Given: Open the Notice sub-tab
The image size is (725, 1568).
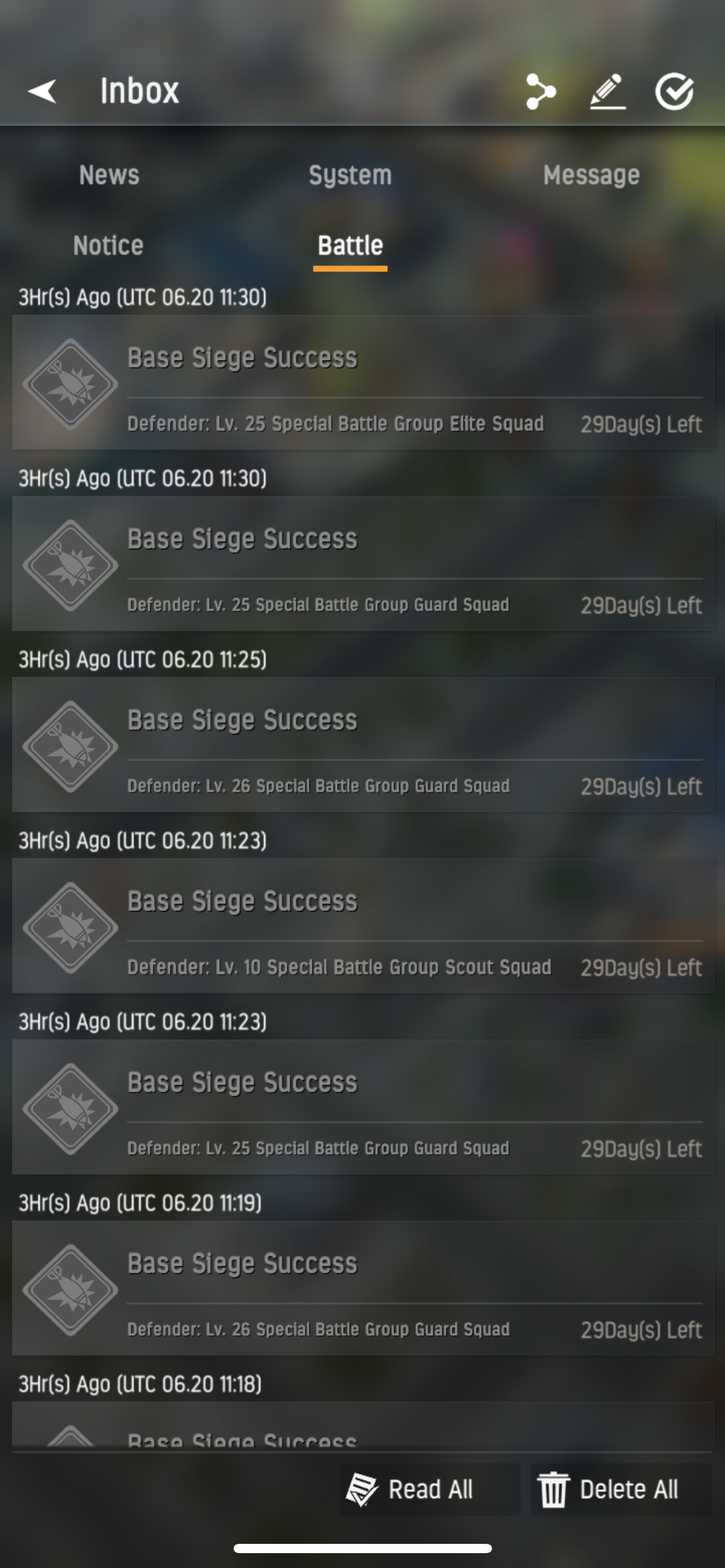Looking at the screenshot, I should coord(108,246).
